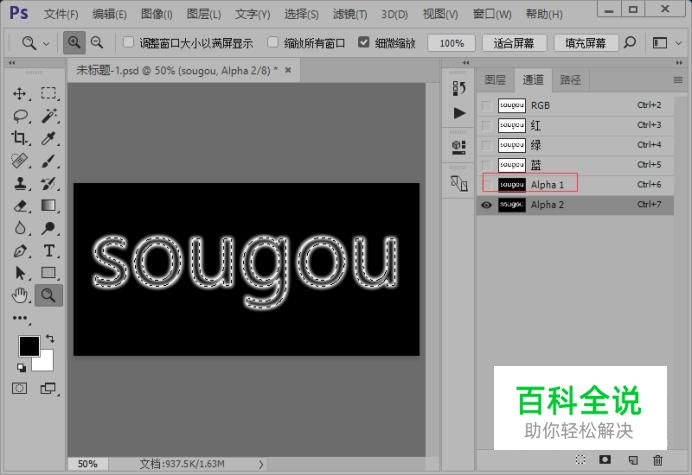Select the Path Selection tool
Screen dimensions: 692x475
pyautogui.click(x=19, y=273)
